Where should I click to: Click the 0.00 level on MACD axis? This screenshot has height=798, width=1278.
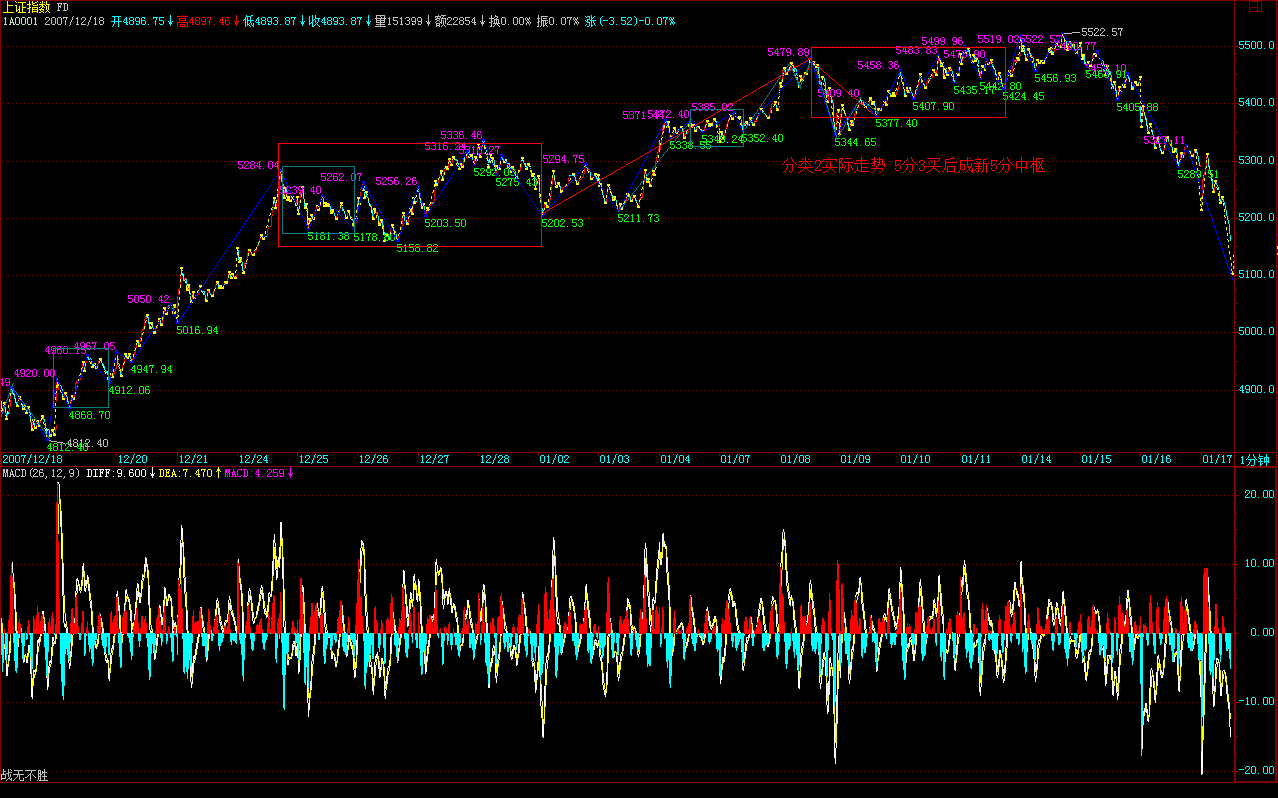click(x=1257, y=633)
